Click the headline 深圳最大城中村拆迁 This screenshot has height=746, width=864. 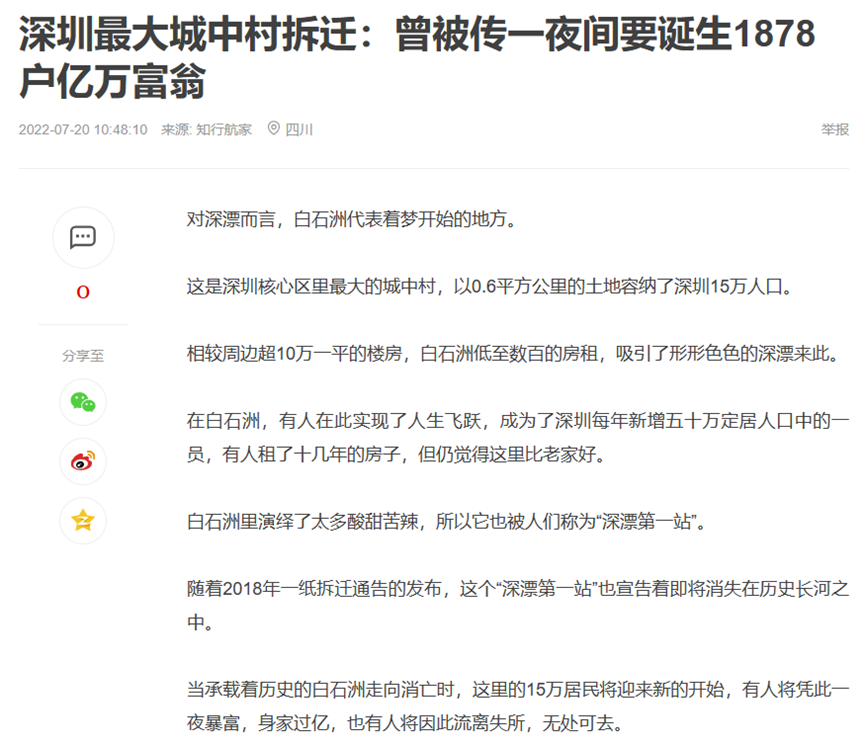(417, 57)
